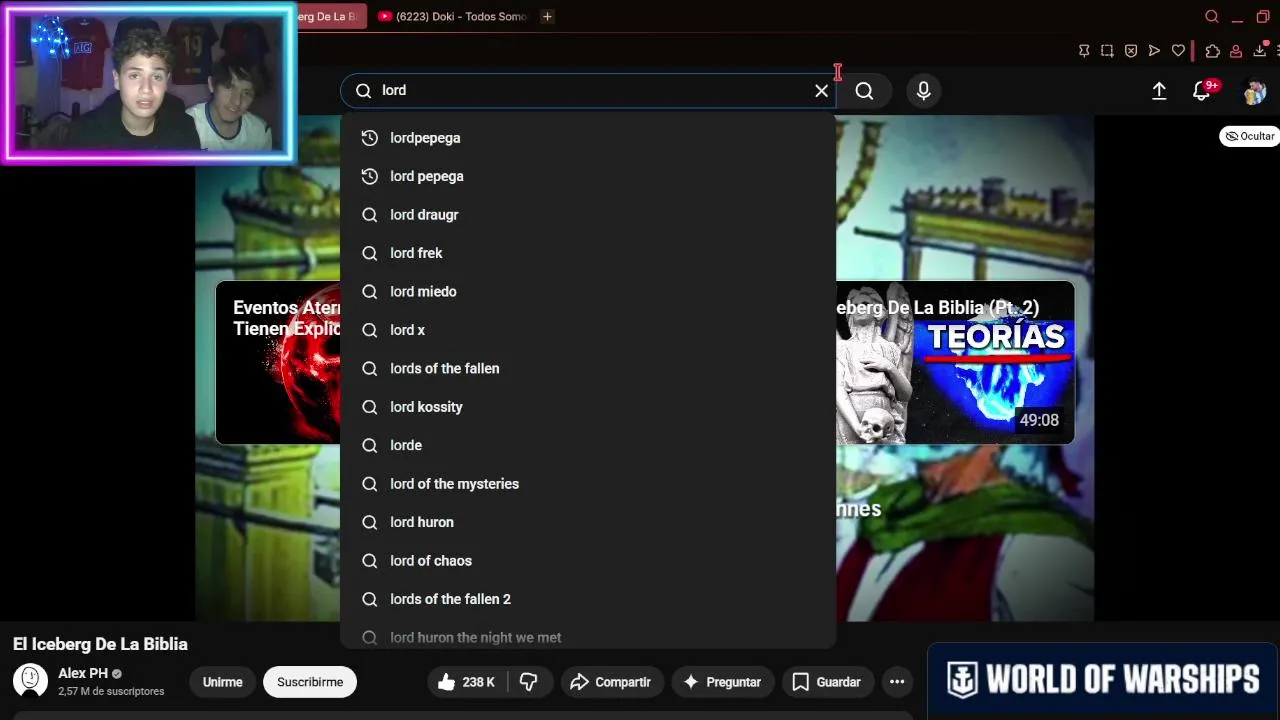Open the browser extensions puzzle icon
Viewport: 1280px width, 720px height.
point(1212,51)
